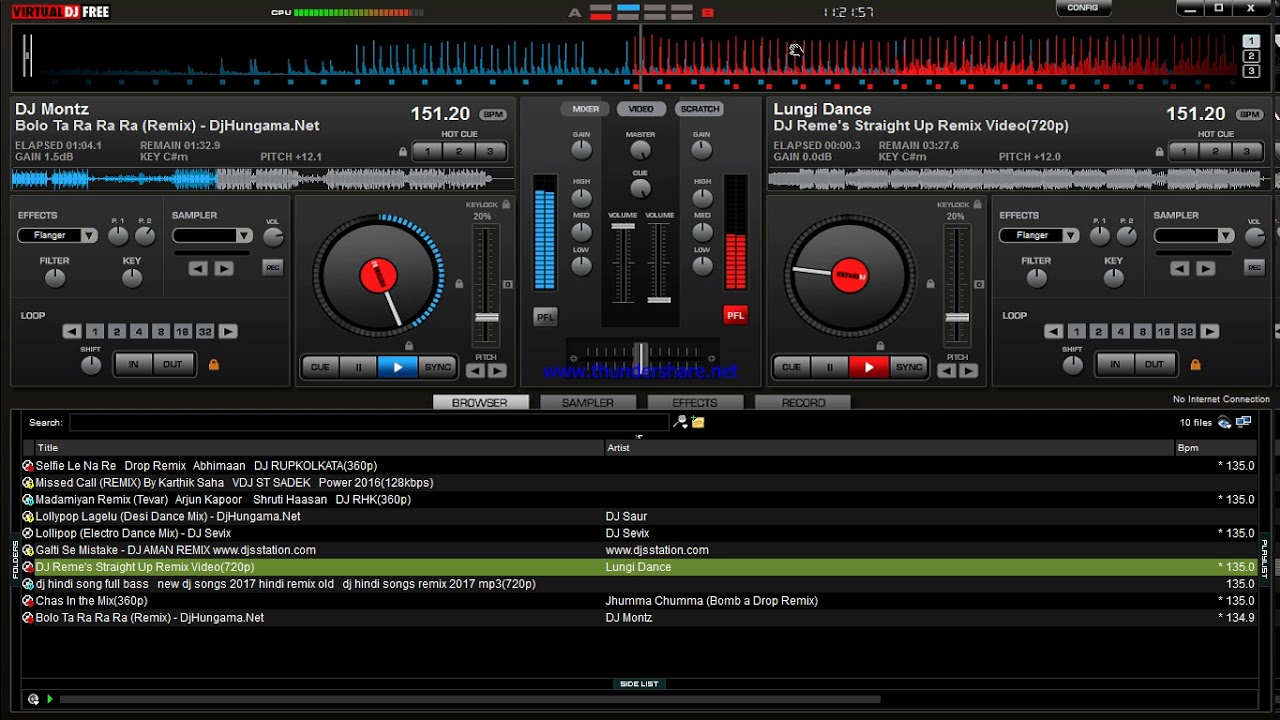Open the SAMPLER tab

coord(588,402)
